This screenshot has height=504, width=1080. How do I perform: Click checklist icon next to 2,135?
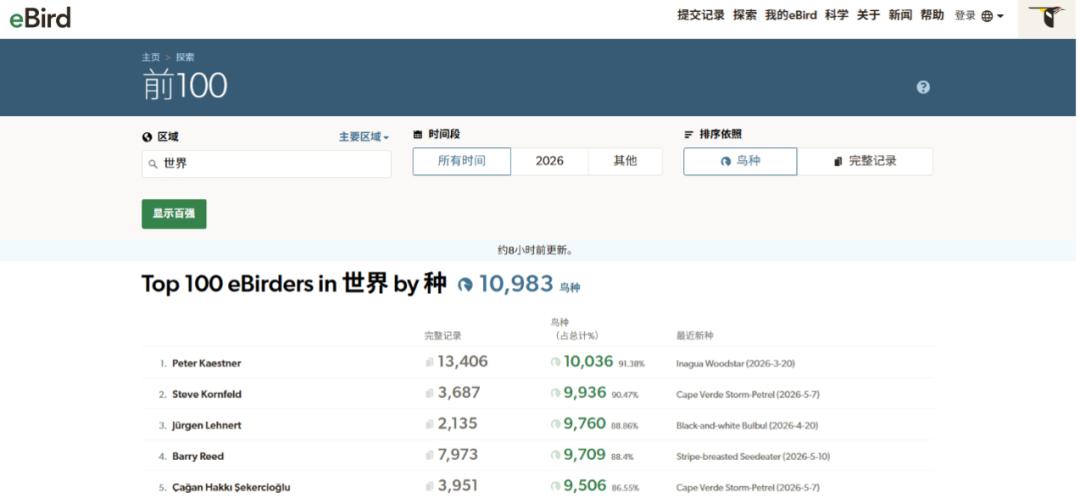pyautogui.click(x=430, y=424)
